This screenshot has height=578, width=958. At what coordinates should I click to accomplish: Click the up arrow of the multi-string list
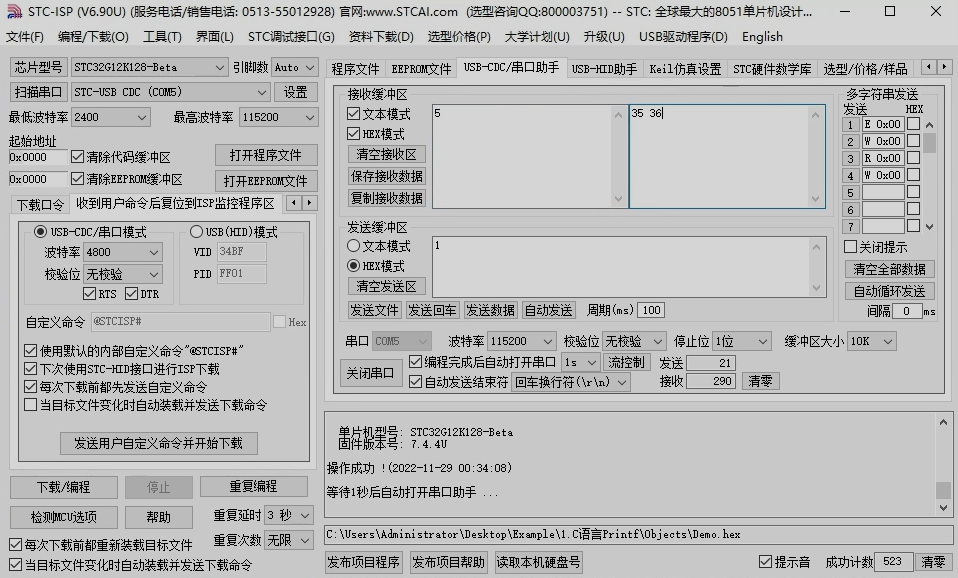pos(929,125)
